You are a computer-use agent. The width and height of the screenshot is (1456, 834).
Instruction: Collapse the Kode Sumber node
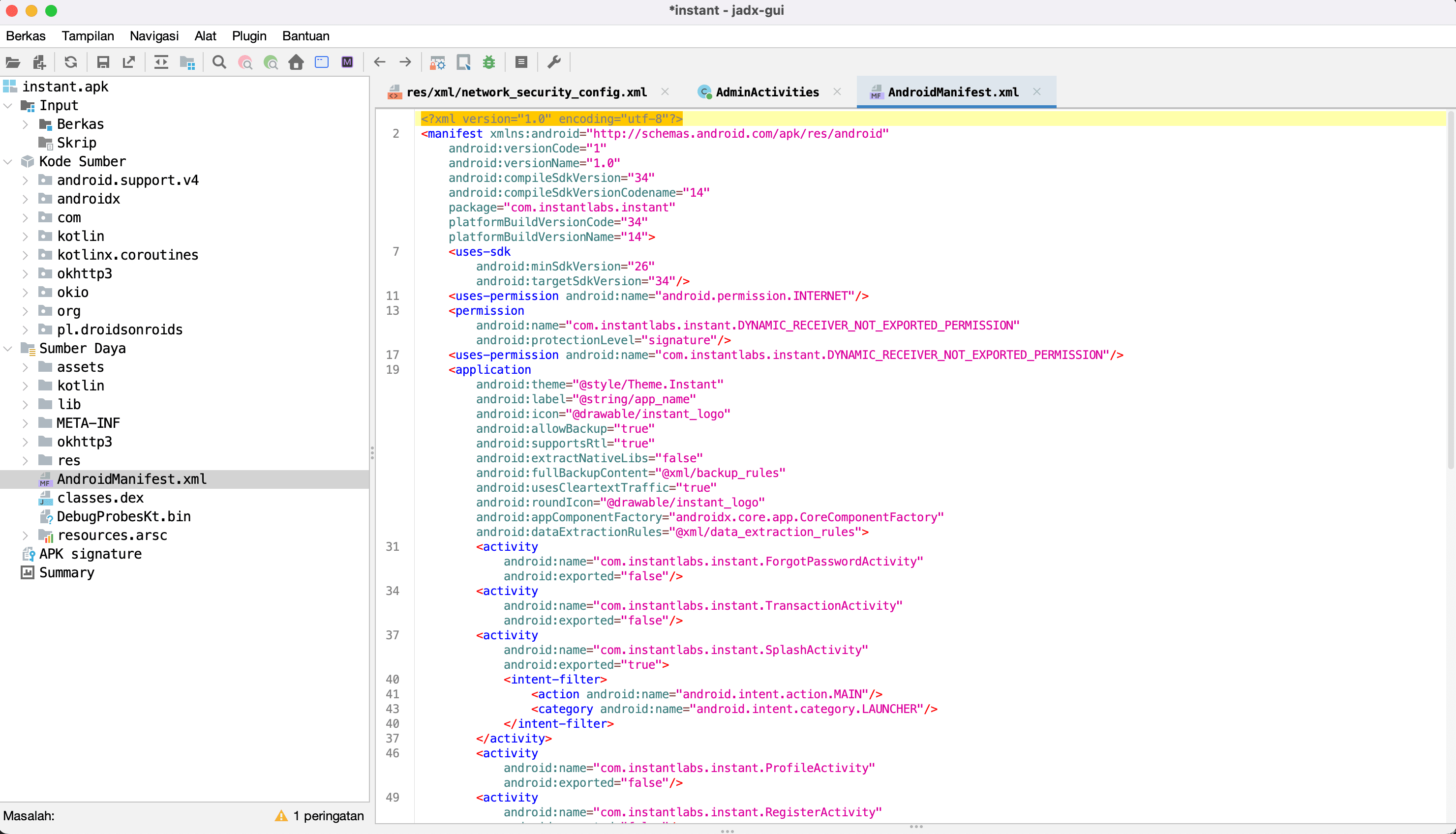tap(8, 161)
